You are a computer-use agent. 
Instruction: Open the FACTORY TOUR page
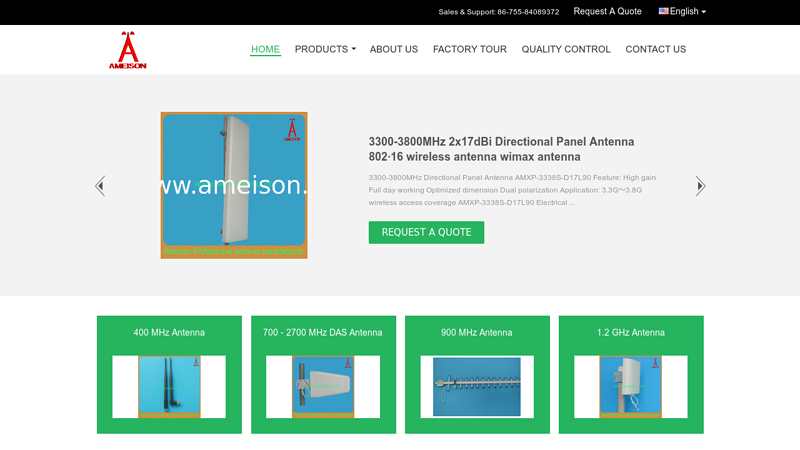470,49
